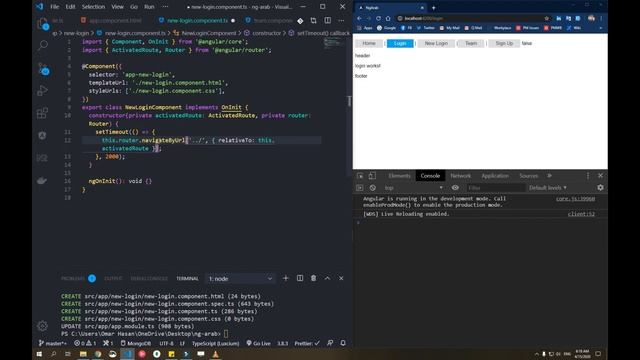Click notifications bell in VS Code status bar
The image size is (640, 360).
coord(343,343)
